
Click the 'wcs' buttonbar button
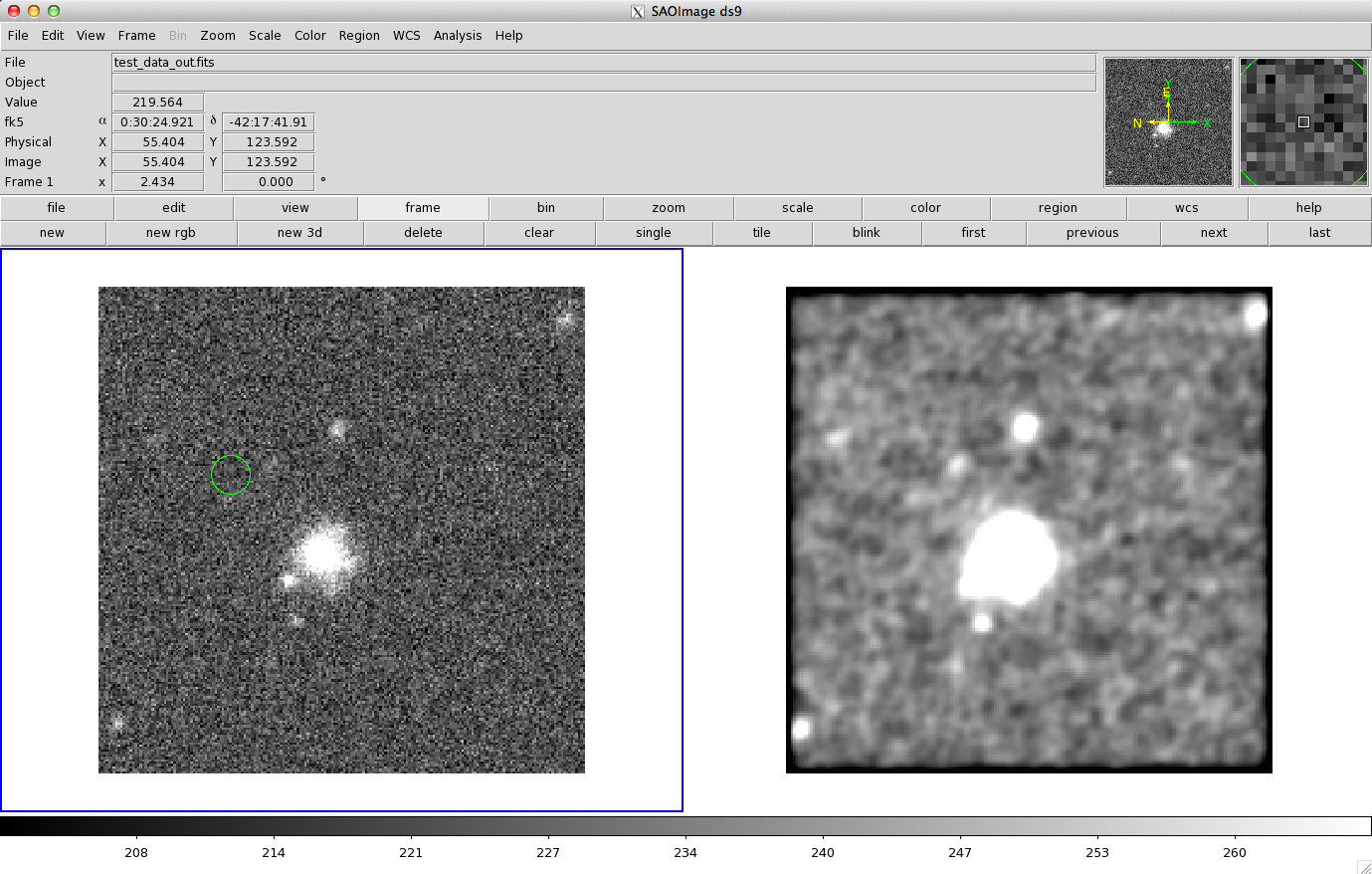click(x=1187, y=208)
